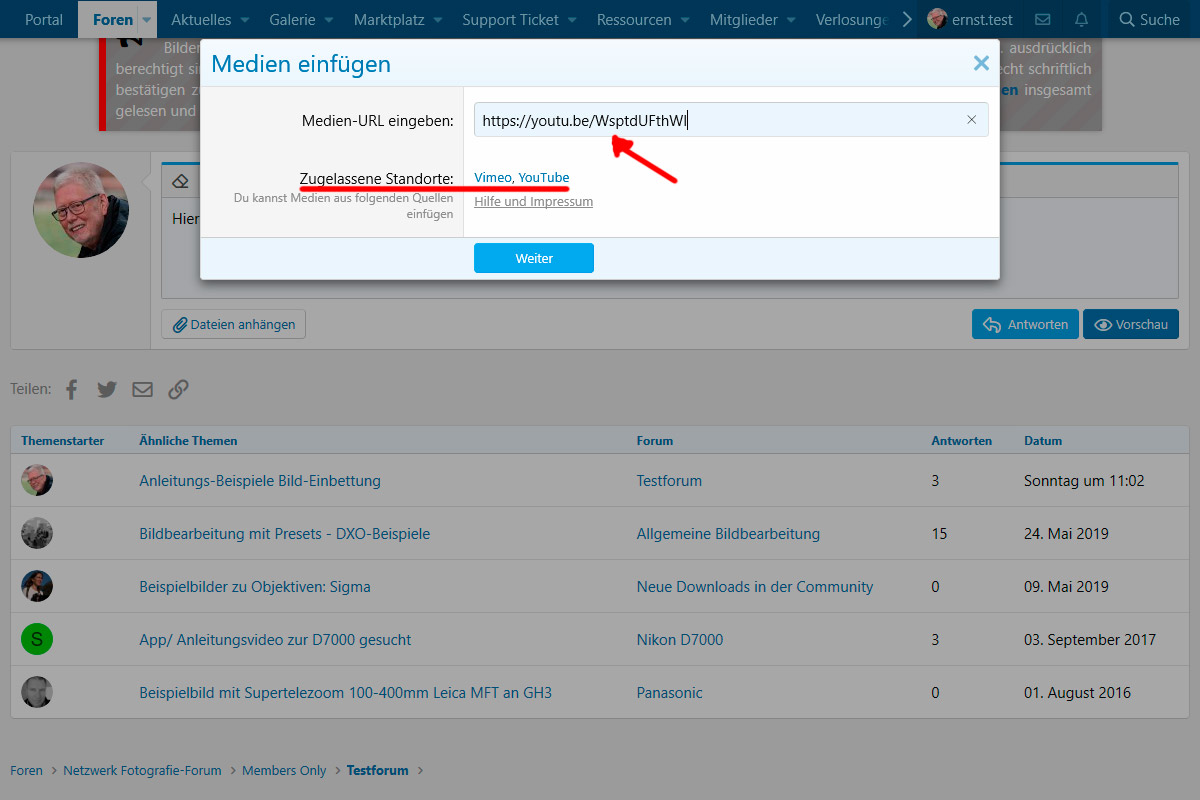The image size is (1200, 800).
Task: Open the Portal nav item
Action: 44,19
